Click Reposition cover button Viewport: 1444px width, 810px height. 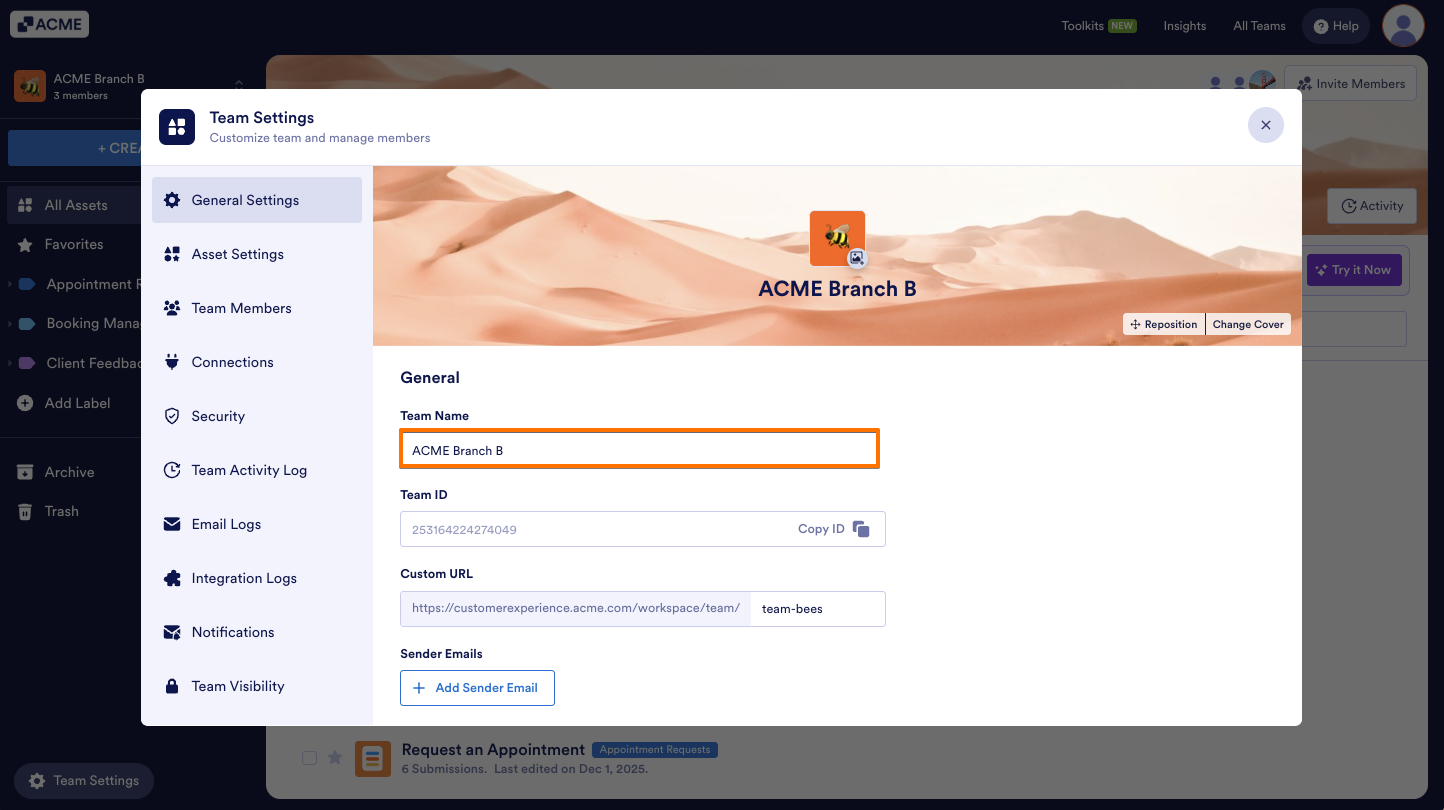[x=1164, y=324]
